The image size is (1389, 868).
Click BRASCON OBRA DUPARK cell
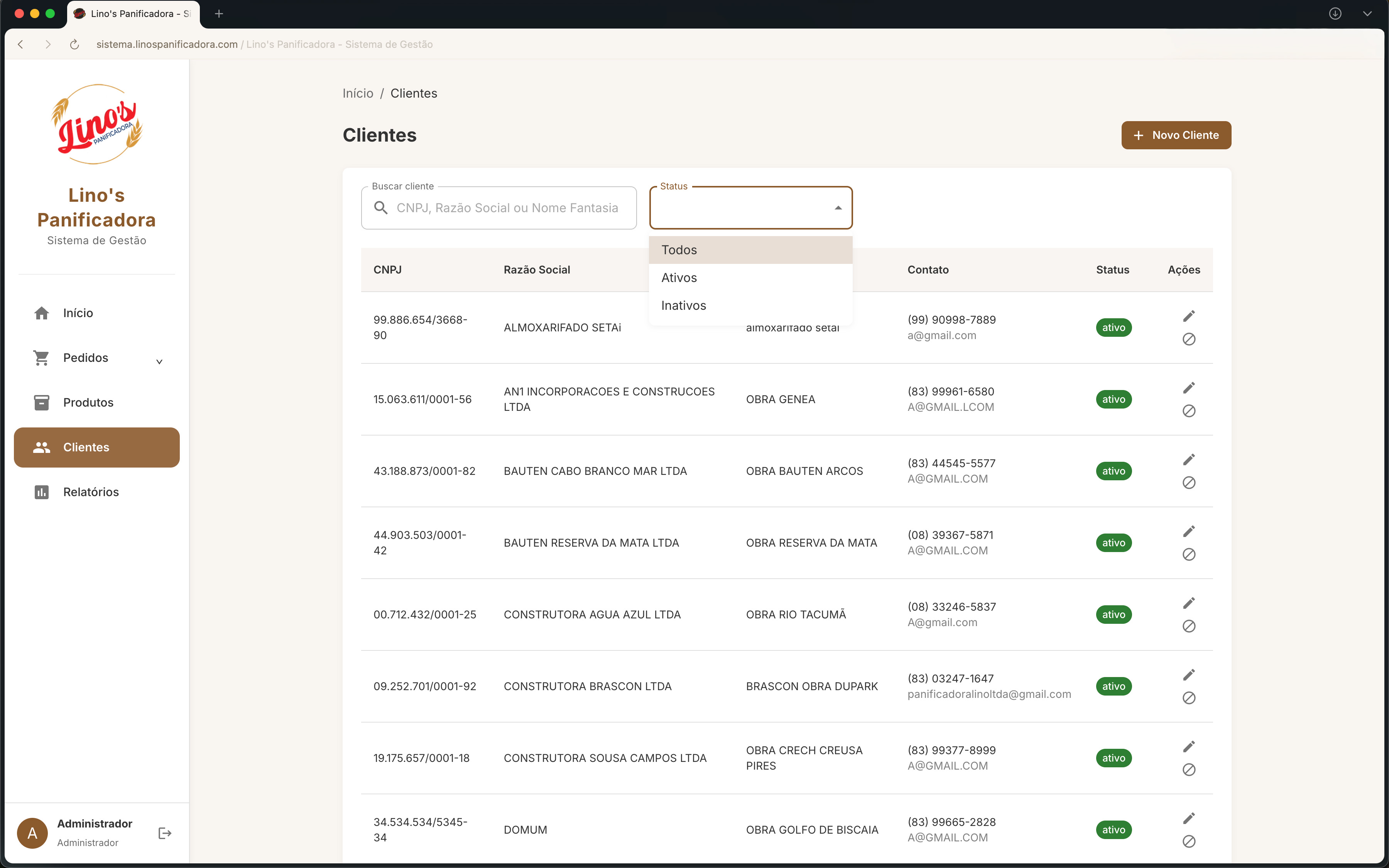[811, 686]
